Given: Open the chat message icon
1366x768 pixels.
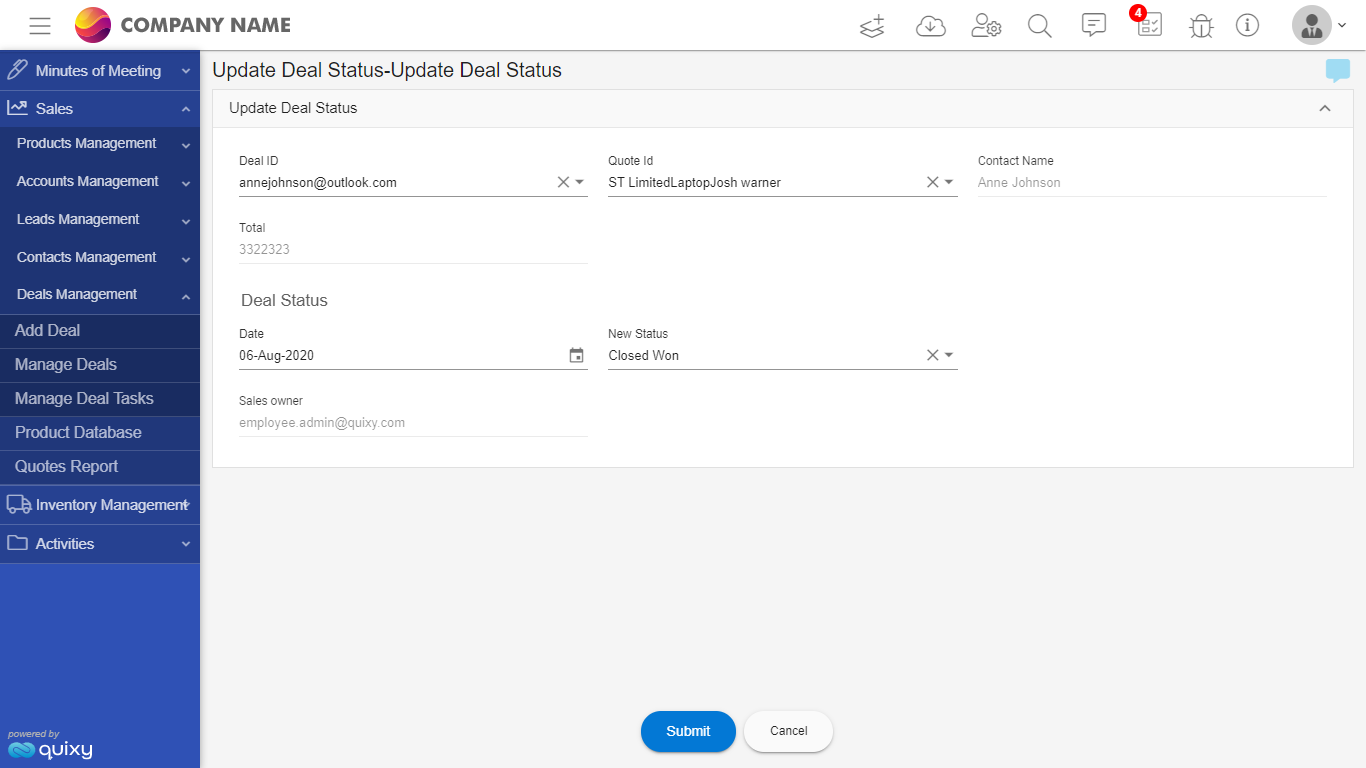Looking at the screenshot, I should pyautogui.click(x=1093, y=25).
